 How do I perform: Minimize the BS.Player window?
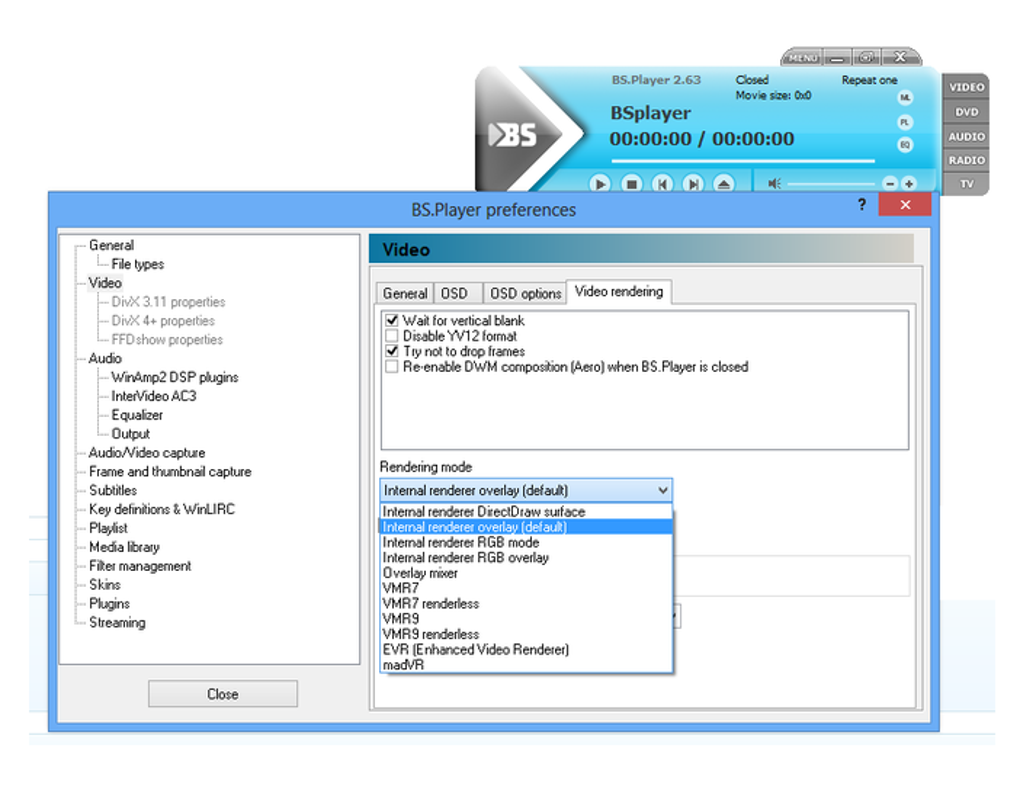(x=837, y=58)
